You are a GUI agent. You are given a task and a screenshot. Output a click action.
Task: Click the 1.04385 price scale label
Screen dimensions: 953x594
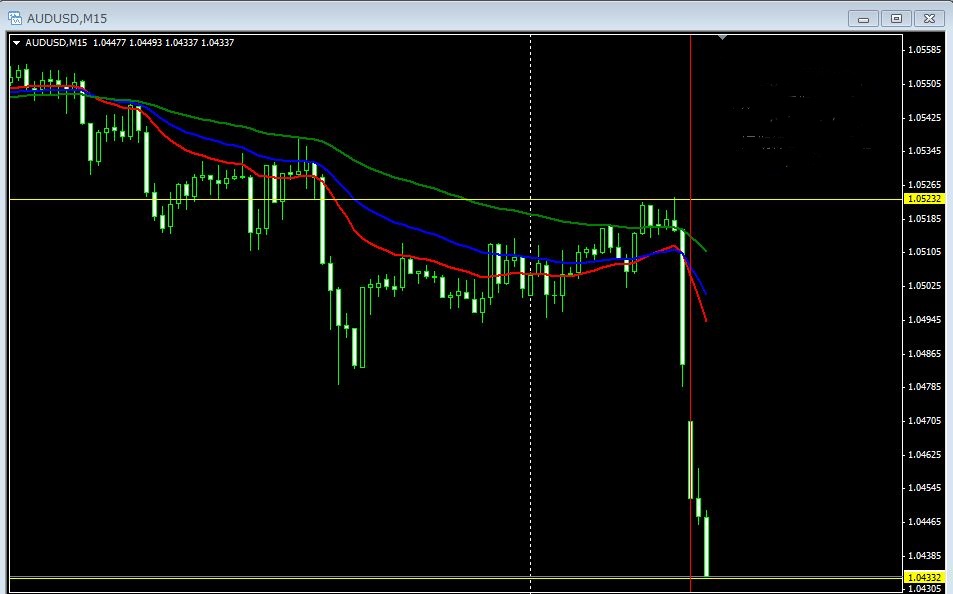pyautogui.click(x=924, y=555)
